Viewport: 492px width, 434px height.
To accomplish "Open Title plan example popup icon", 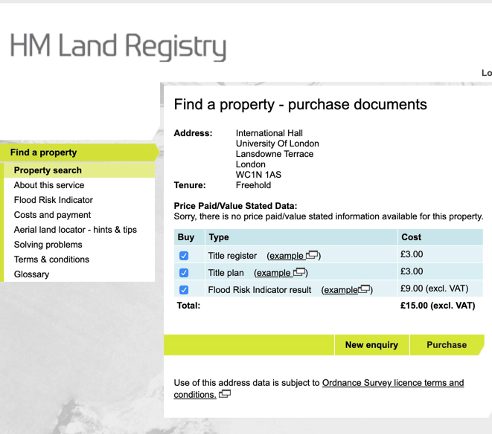I will [299, 272].
